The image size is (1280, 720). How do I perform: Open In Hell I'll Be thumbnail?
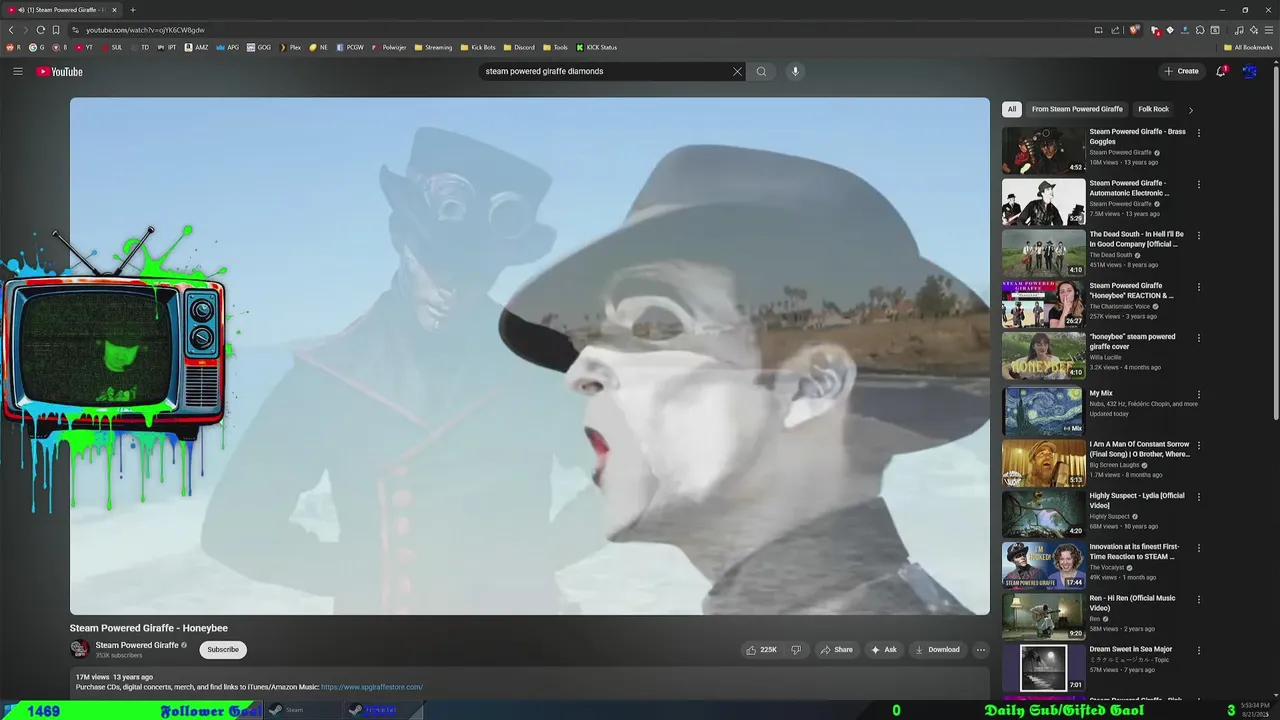click(x=1043, y=252)
